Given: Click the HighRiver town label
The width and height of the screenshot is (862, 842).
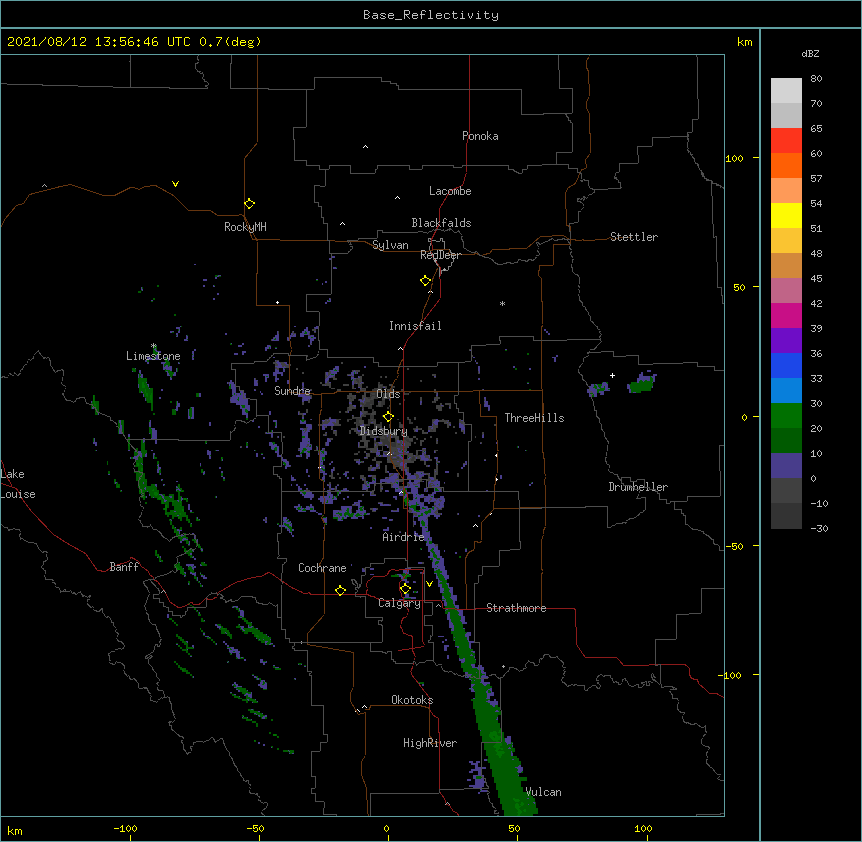Looking at the screenshot, I should click(430, 743).
